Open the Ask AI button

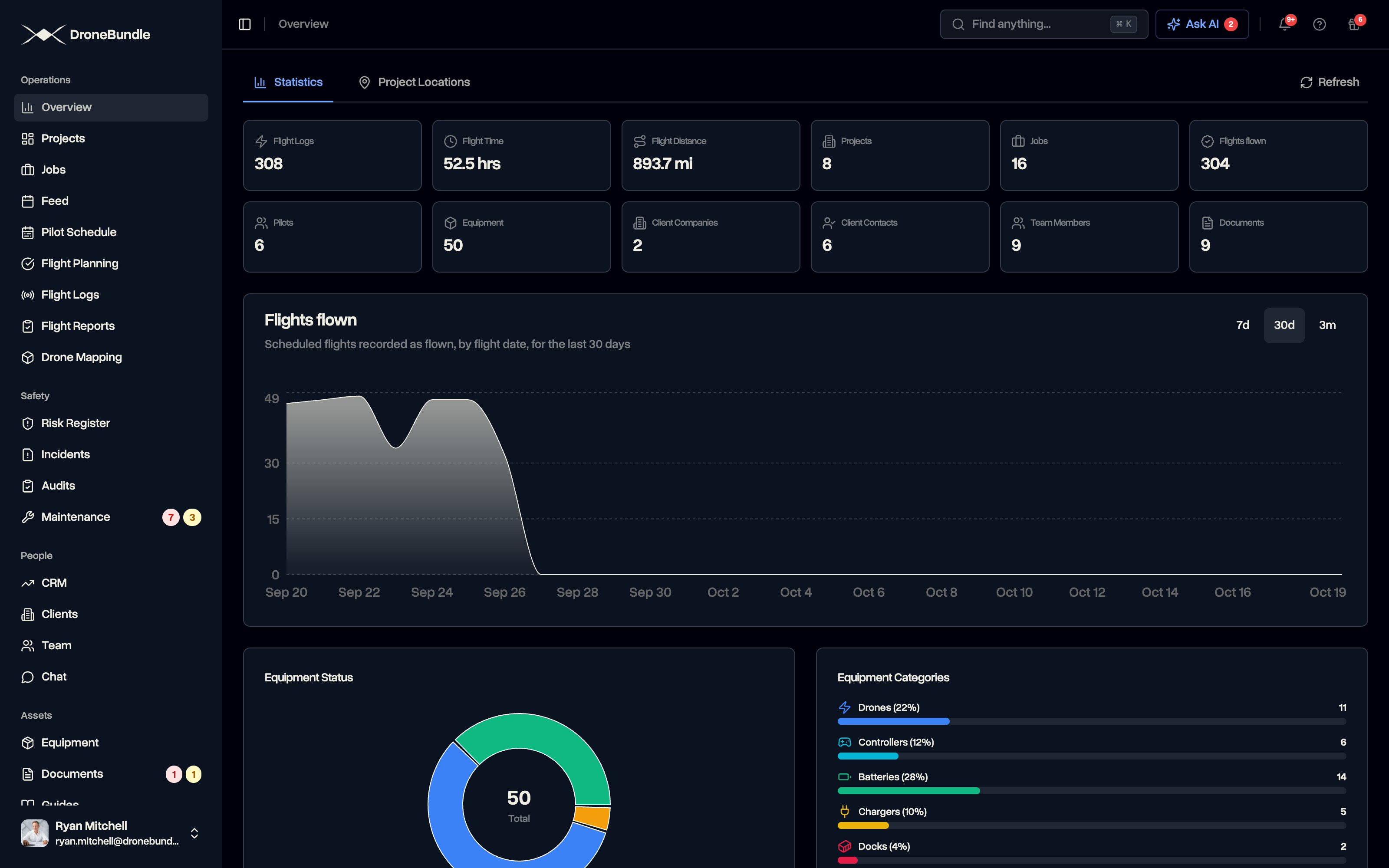(1202, 24)
